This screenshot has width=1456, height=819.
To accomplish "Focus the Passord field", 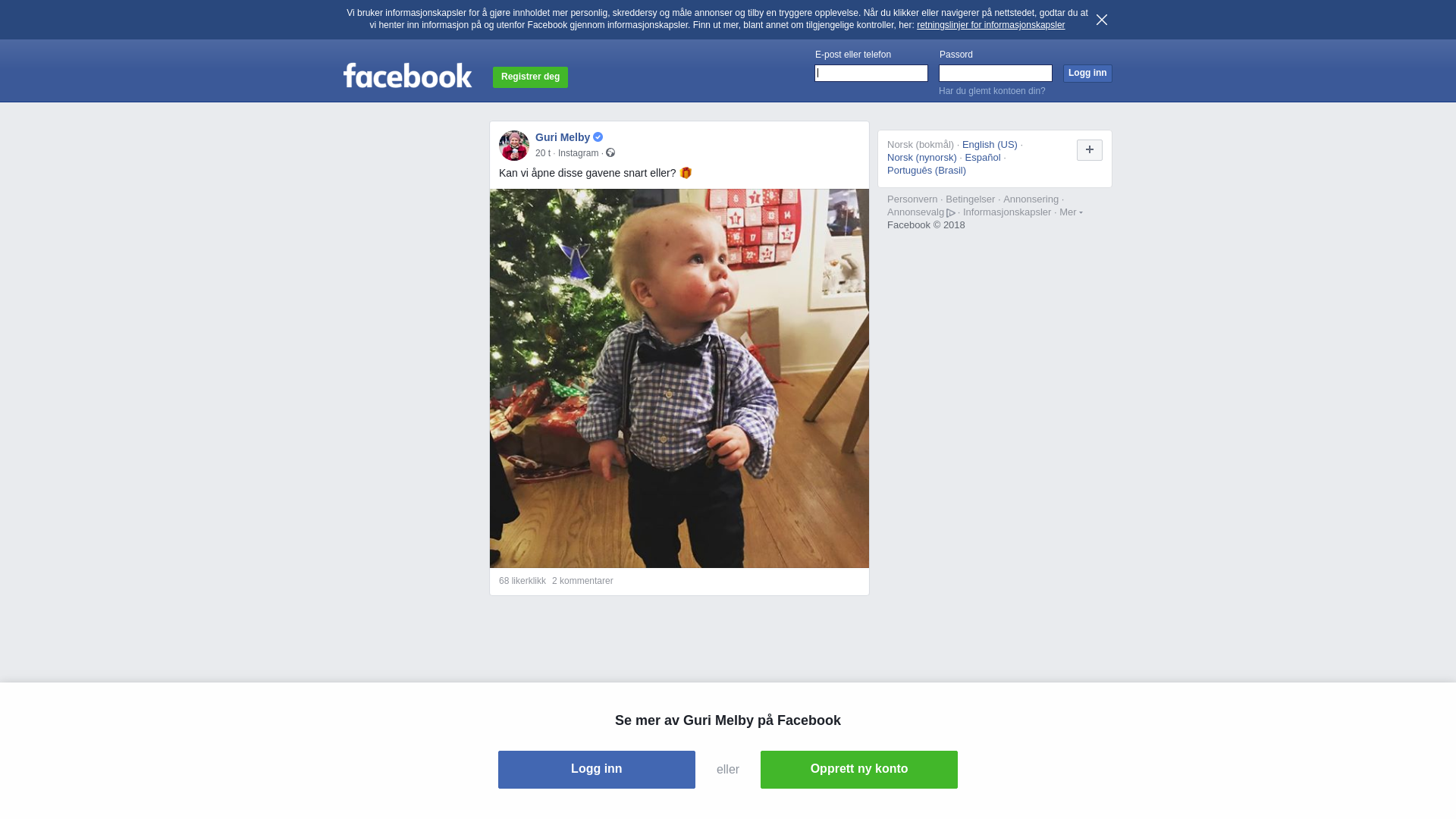I will tap(996, 73).
